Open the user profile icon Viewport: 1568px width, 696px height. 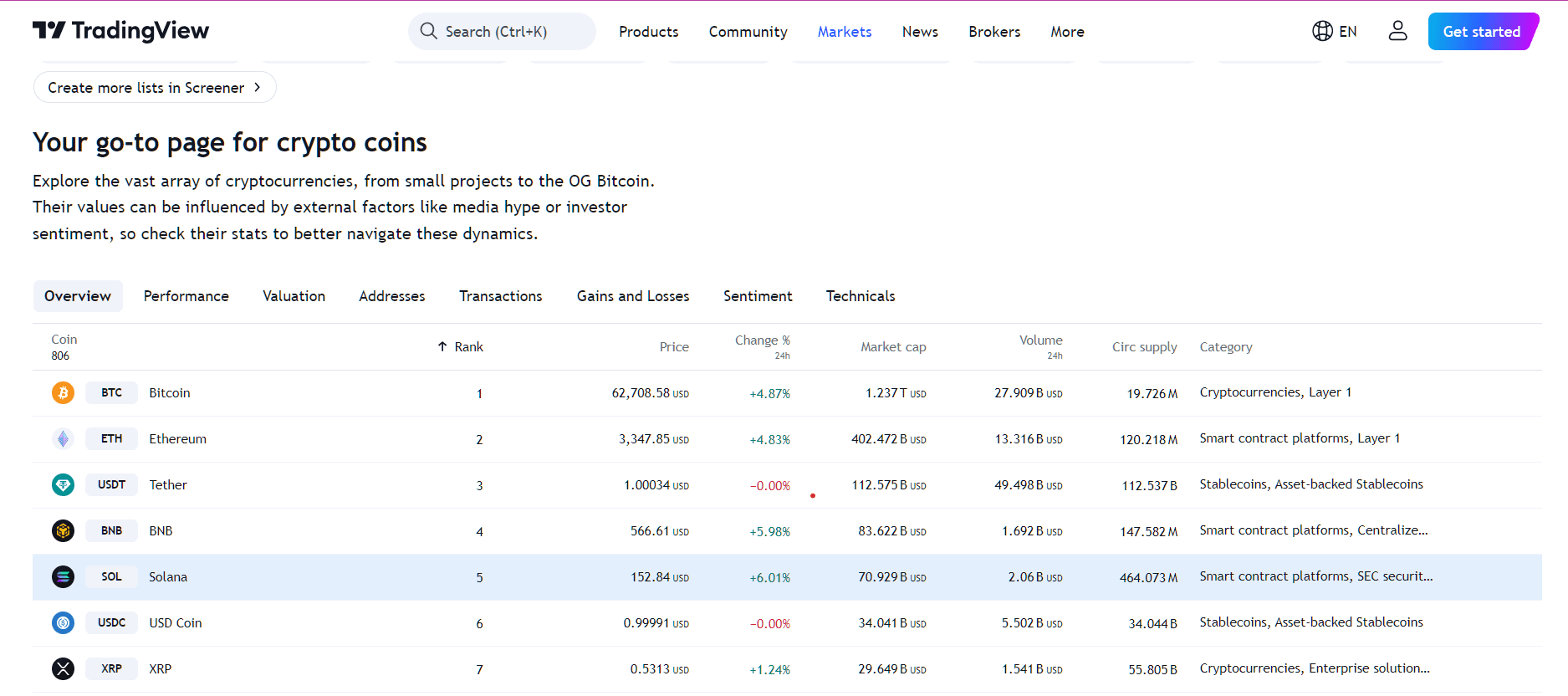[1397, 31]
